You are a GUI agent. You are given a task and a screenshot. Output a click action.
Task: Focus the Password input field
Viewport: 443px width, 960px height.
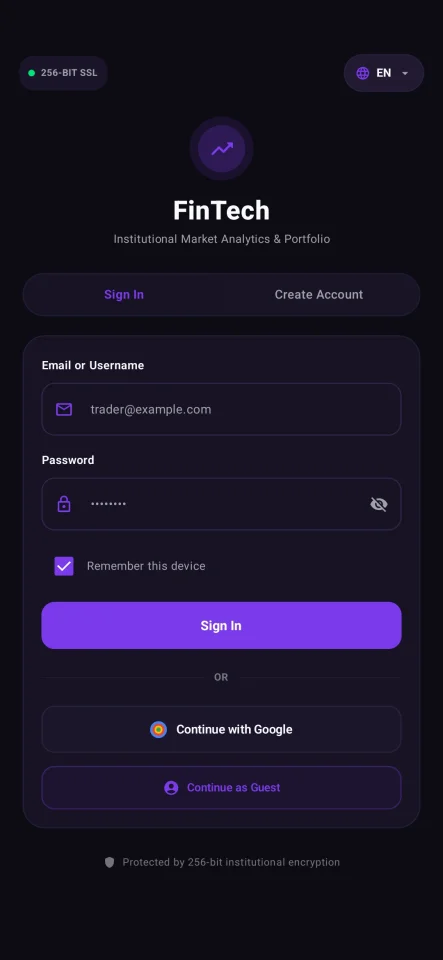[x=222, y=504]
